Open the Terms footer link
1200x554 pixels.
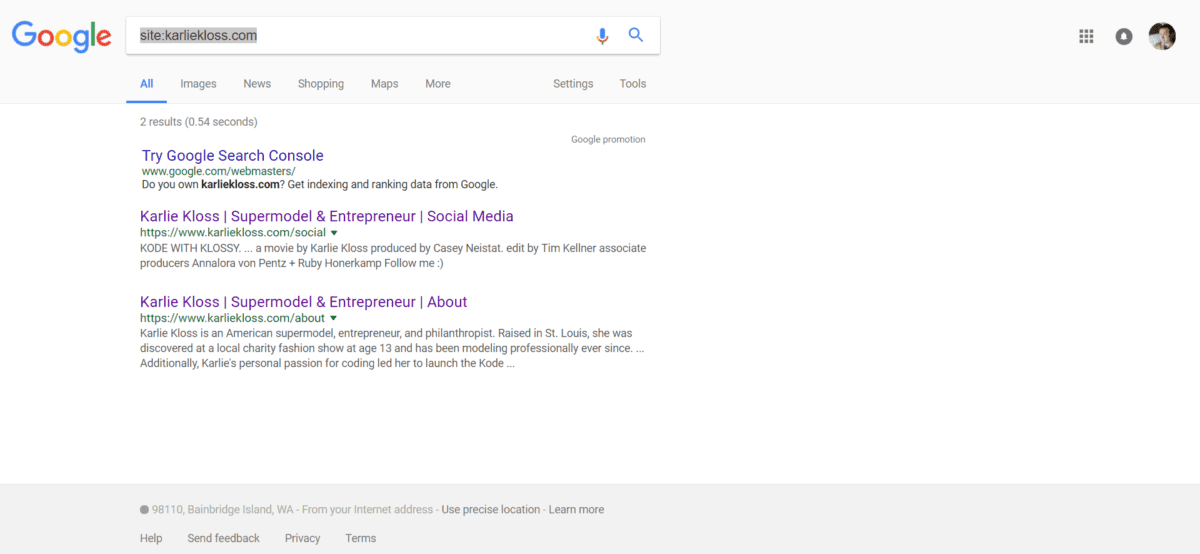(x=361, y=538)
